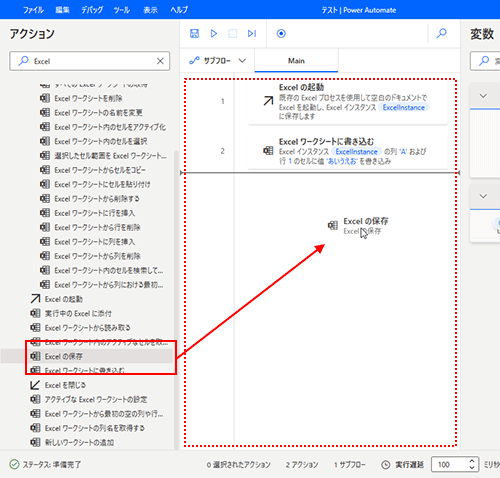Open the 表示 menu
Image resolution: width=500 pixels, height=478 pixels.
(x=150, y=10)
